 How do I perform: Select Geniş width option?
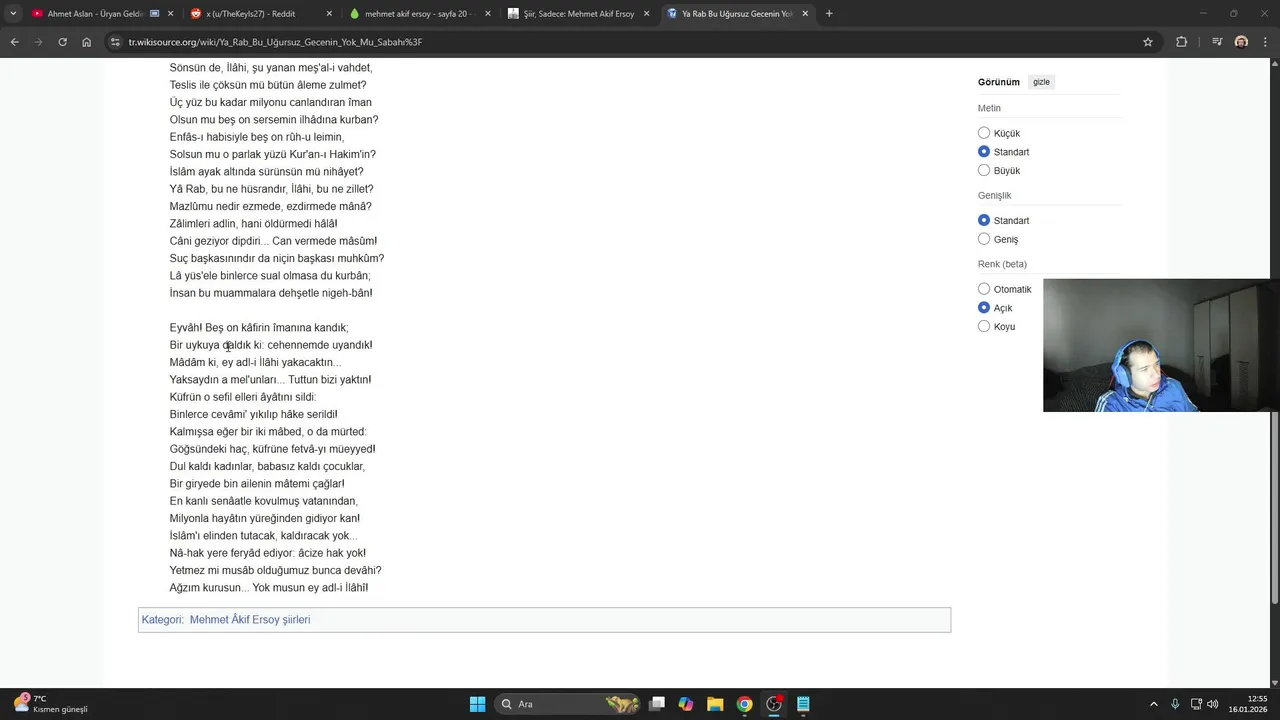984,239
